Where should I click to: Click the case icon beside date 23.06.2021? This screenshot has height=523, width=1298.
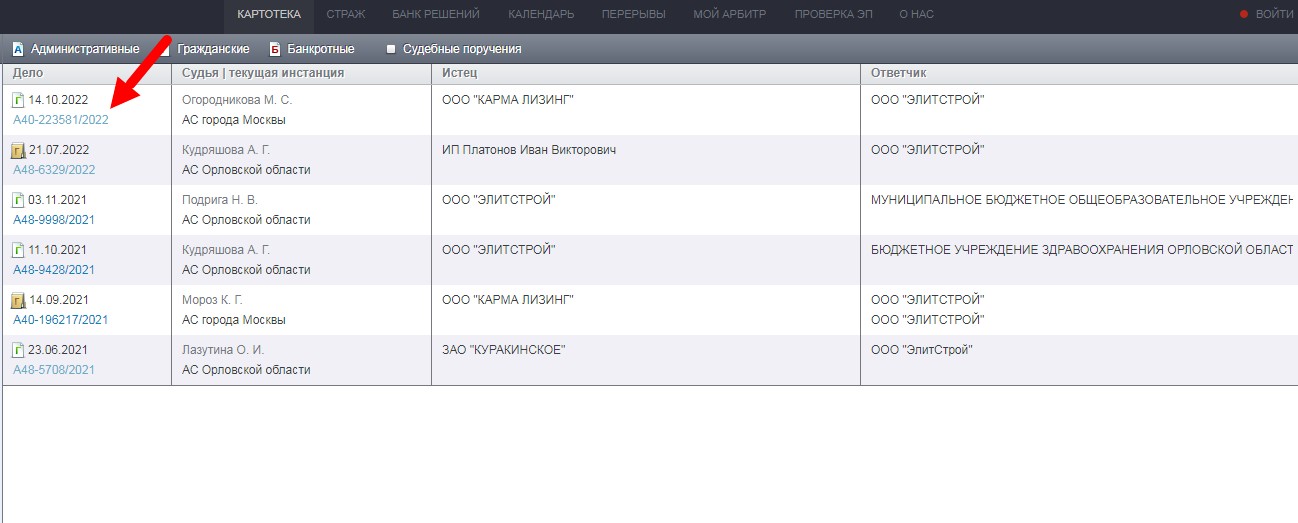[18, 350]
